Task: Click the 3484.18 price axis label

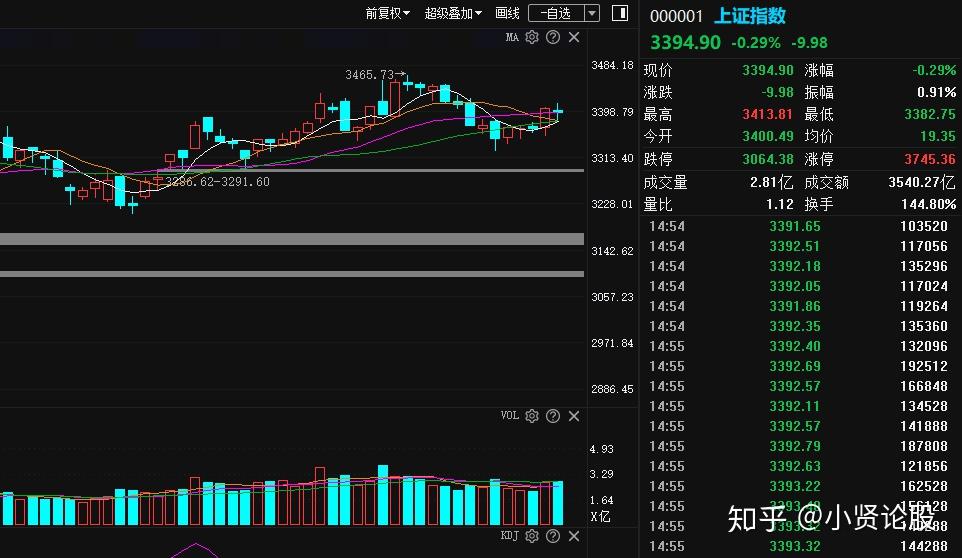Action: tap(612, 66)
